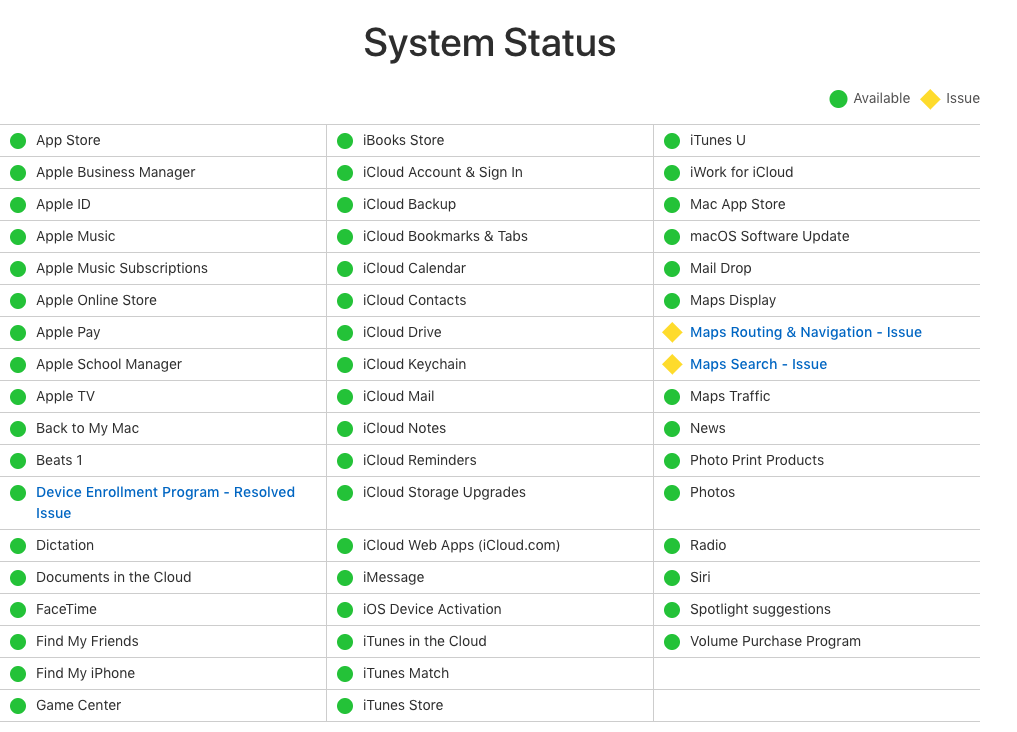Open the Maps Routing & Navigation issue link
1017x732 pixels.
coord(805,332)
